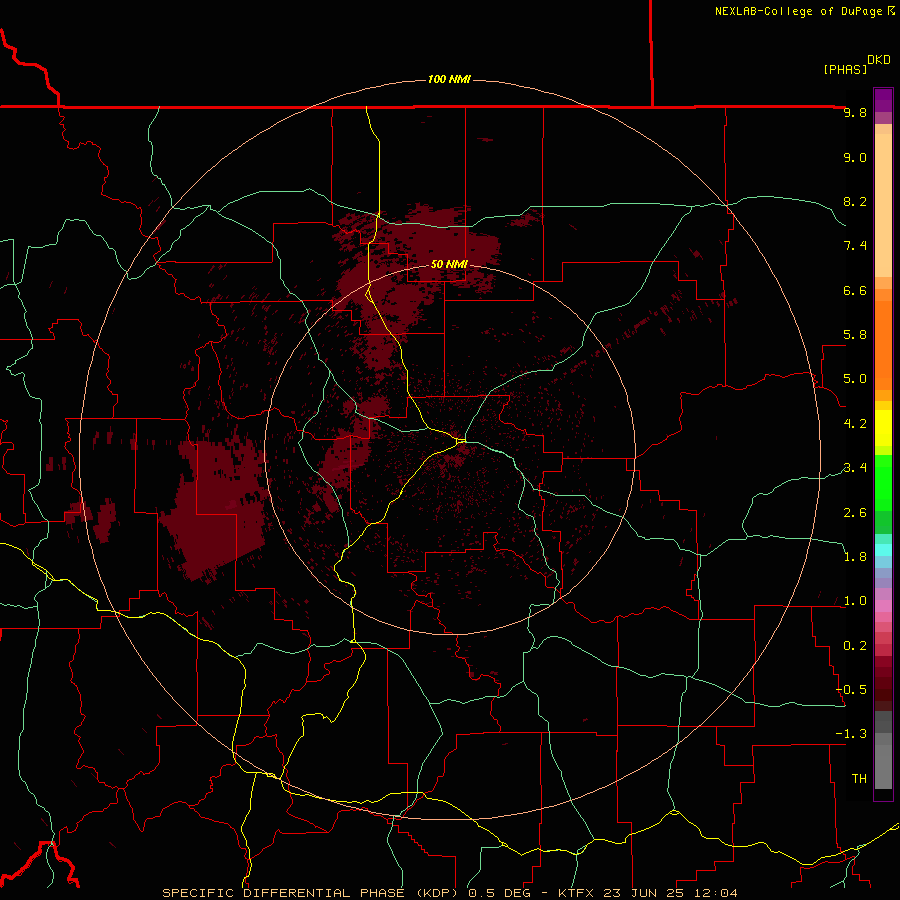Click the [PHAS] label above the color scale
The height and width of the screenshot is (900, 900).
[x=845, y=69]
